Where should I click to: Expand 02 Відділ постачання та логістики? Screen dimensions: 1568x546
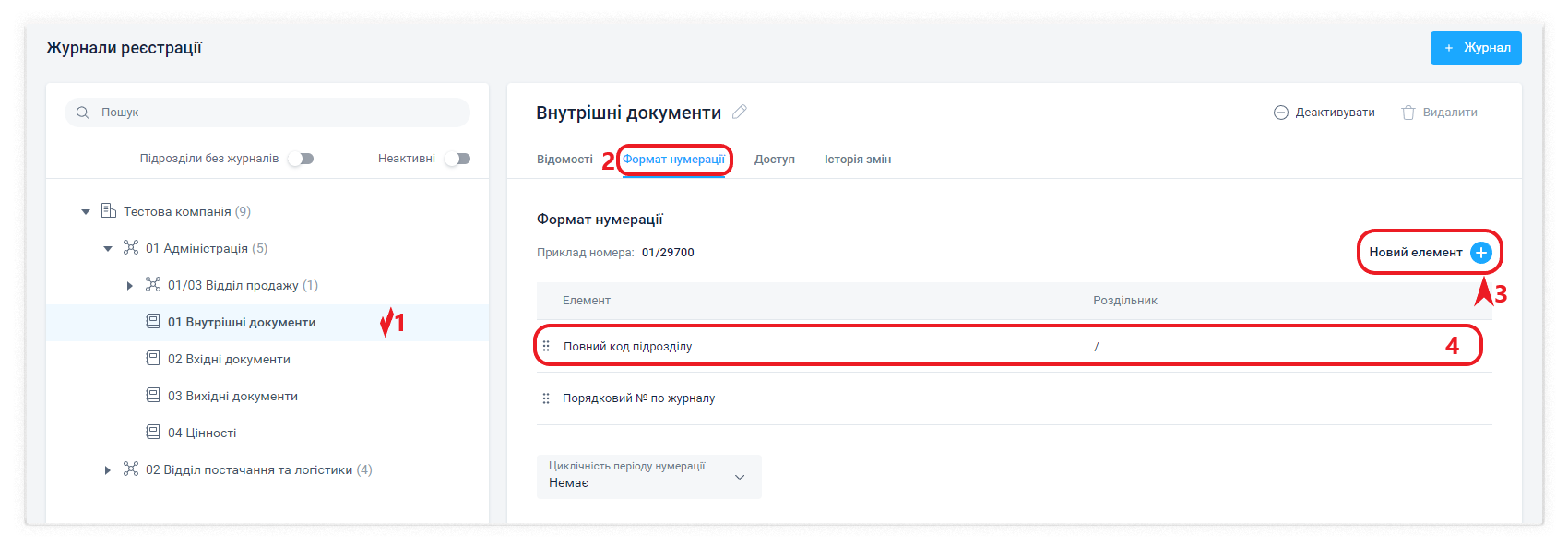click(108, 470)
